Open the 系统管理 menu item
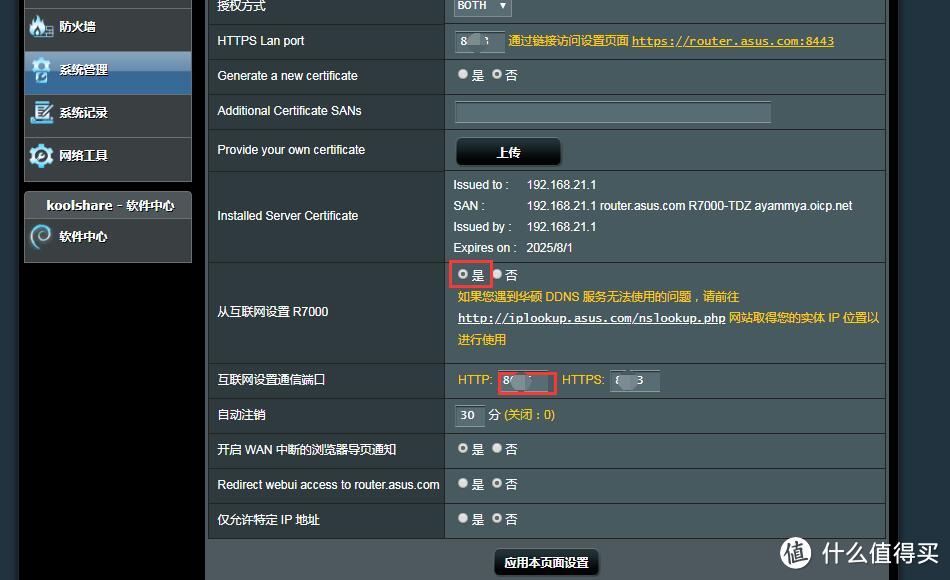This screenshot has height=580, width=950. [108, 73]
